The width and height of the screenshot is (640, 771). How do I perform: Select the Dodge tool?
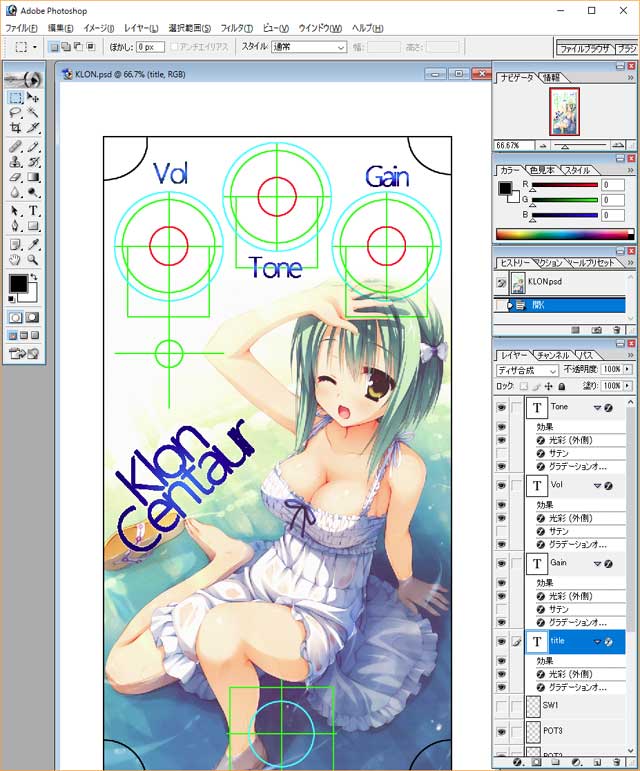point(33,192)
